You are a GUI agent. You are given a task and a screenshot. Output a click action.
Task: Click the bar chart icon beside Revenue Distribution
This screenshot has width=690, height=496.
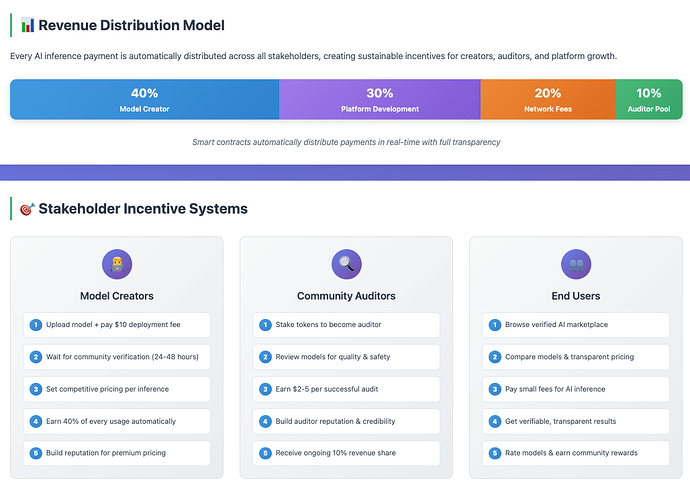27,26
